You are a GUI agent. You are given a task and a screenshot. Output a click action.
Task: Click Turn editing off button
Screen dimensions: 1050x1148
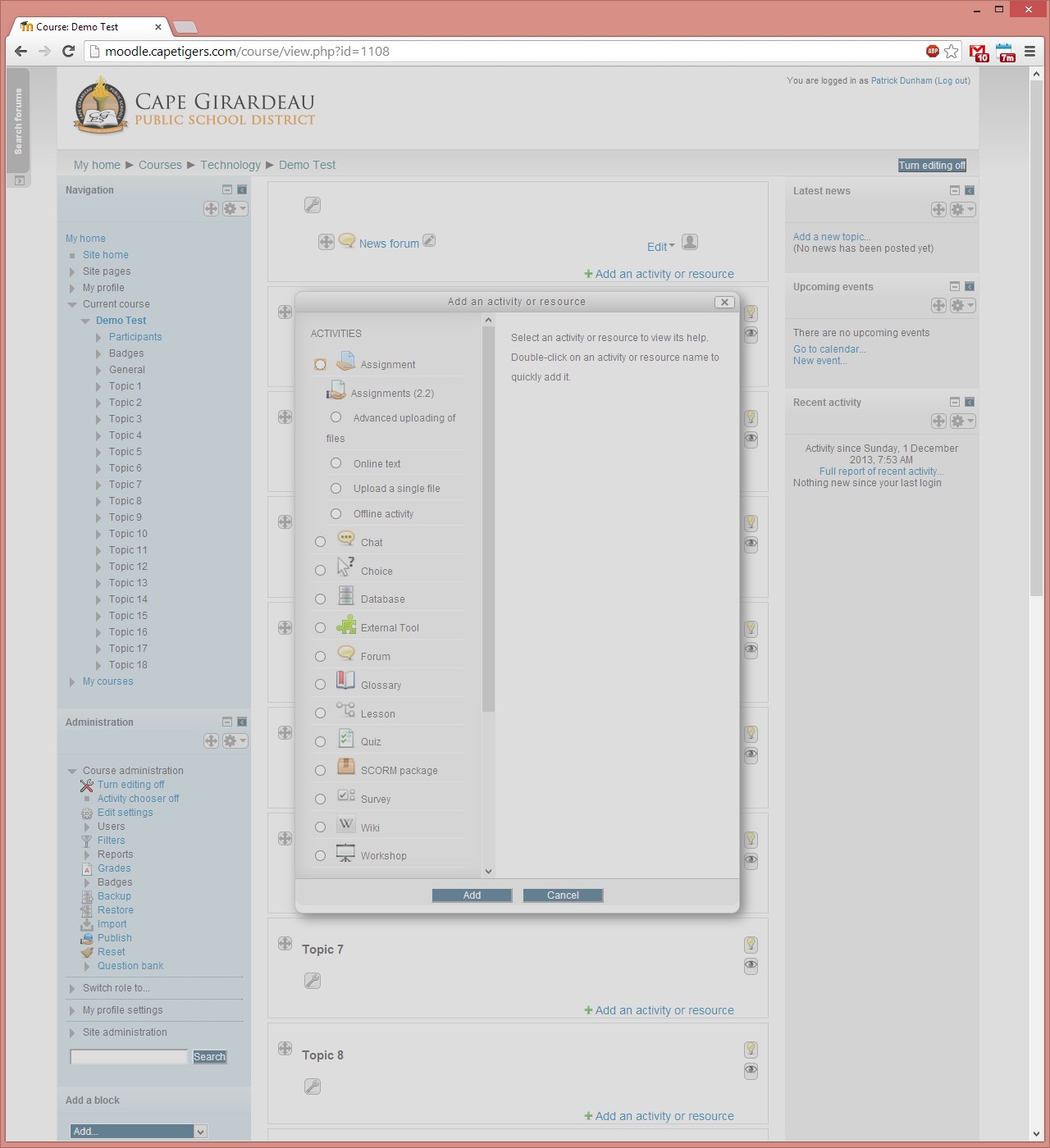click(x=932, y=166)
